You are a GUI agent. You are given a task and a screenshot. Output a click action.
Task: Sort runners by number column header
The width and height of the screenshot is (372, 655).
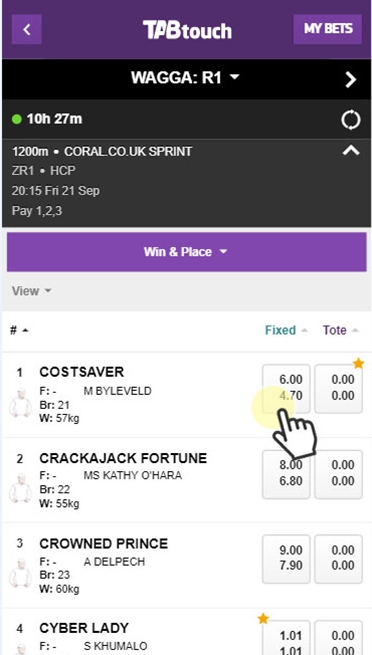click(19, 330)
